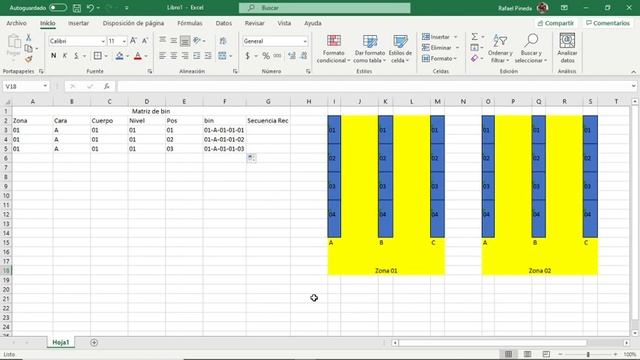The image size is (640, 360).
Task: Open Estilos de celda gallery
Action: point(400,49)
